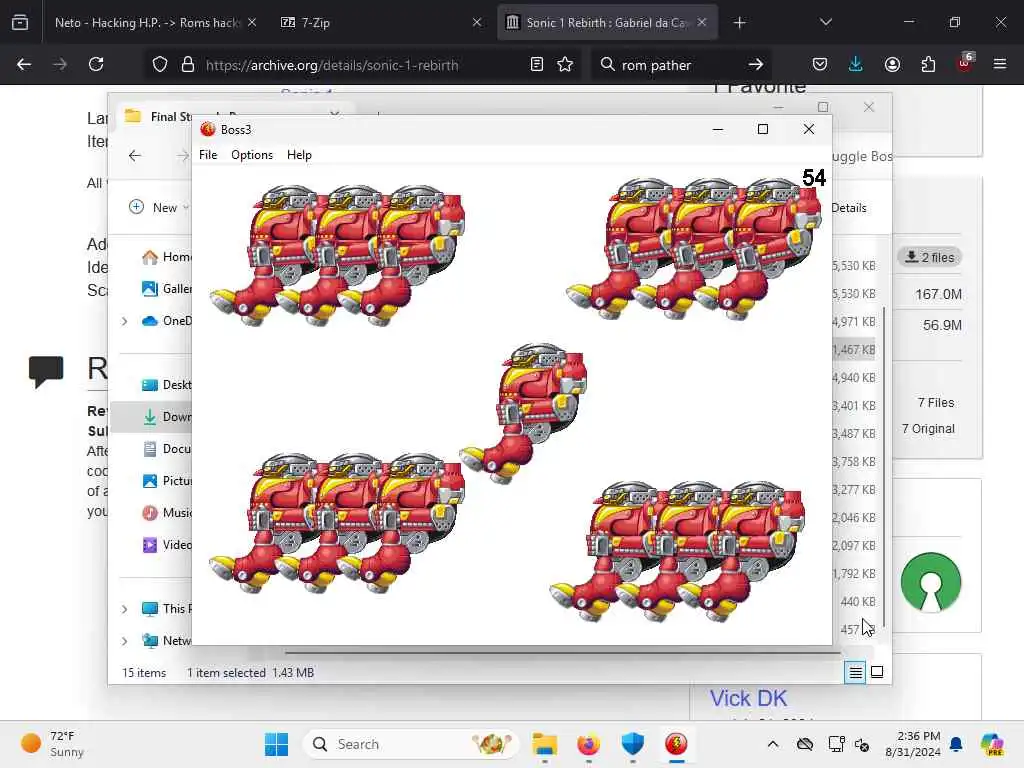1024x768 pixels.
Task: Open Firefox extensions menu
Action: [x=928, y=64]
